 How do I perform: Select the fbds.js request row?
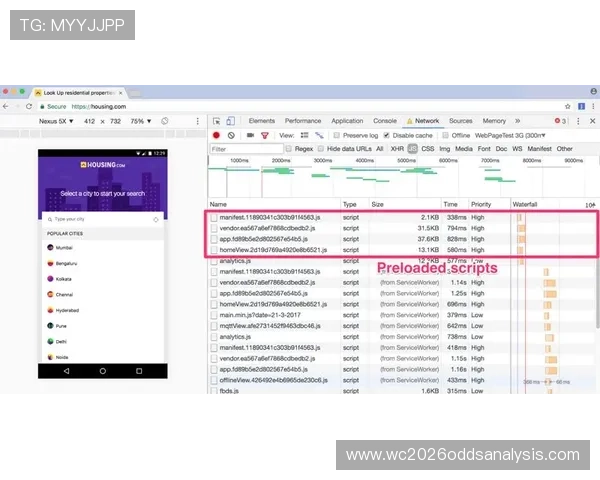[400, 390]
